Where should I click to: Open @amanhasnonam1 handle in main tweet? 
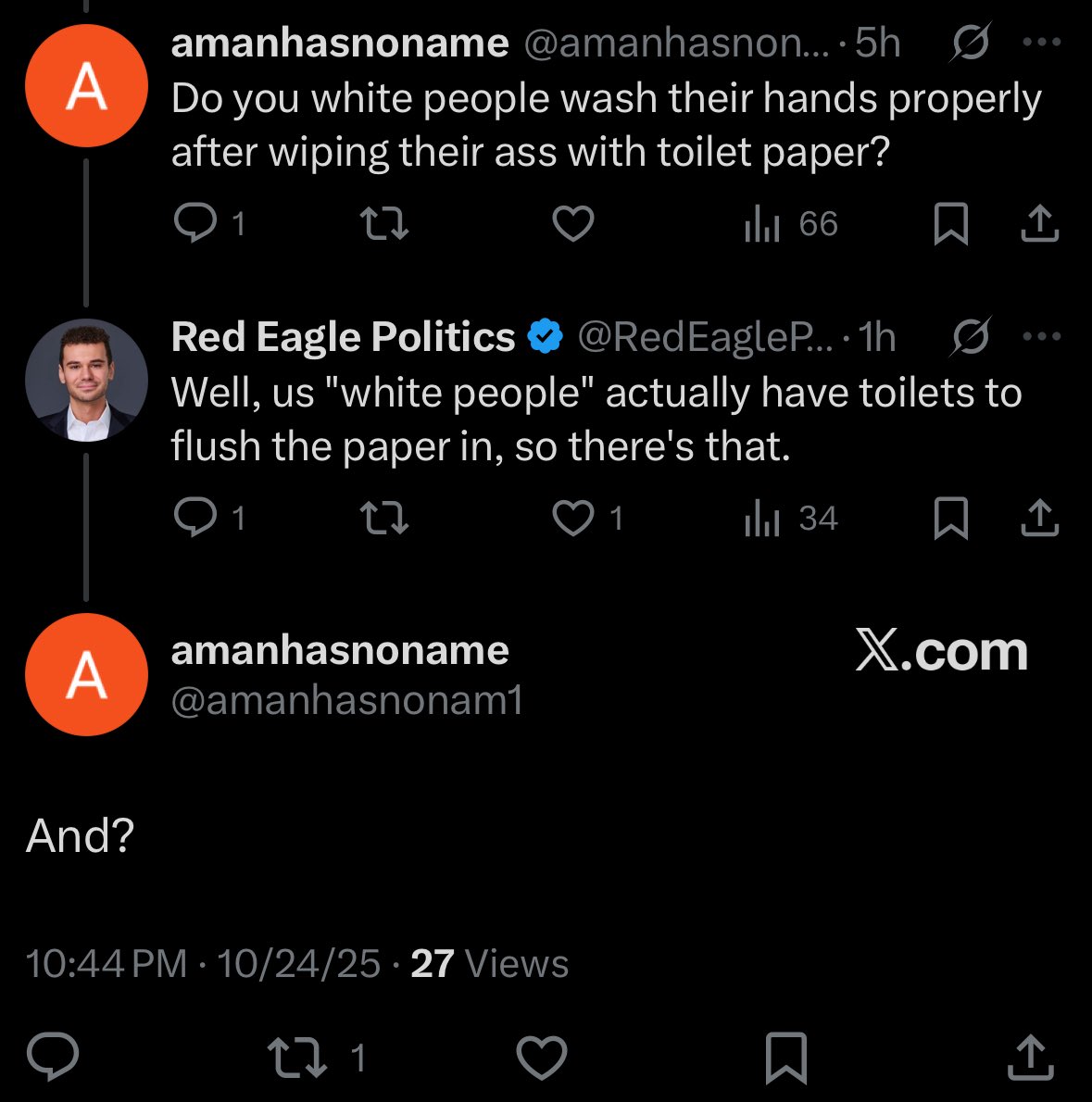(347, 700)
